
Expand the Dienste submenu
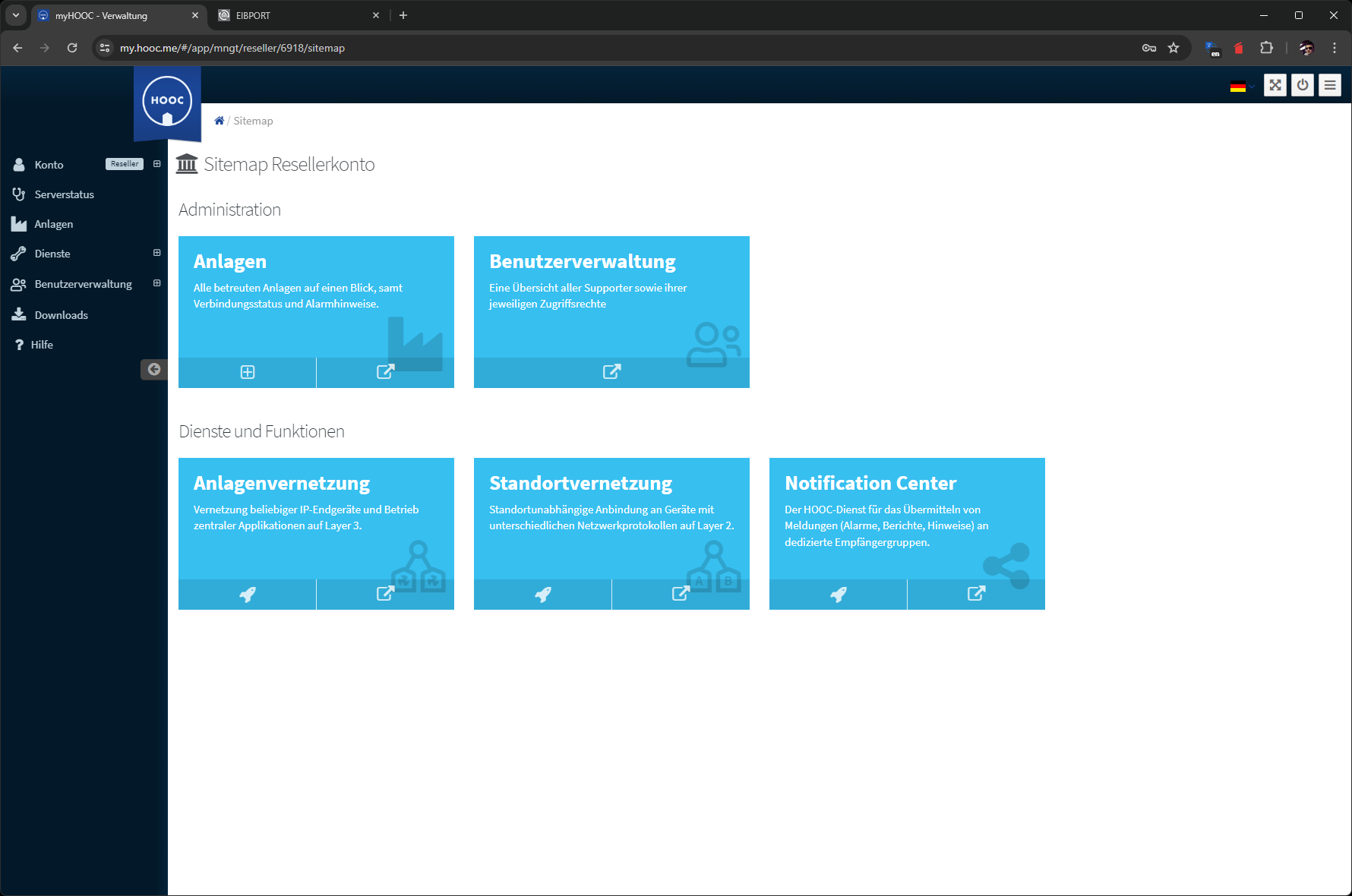click(157, 253)
